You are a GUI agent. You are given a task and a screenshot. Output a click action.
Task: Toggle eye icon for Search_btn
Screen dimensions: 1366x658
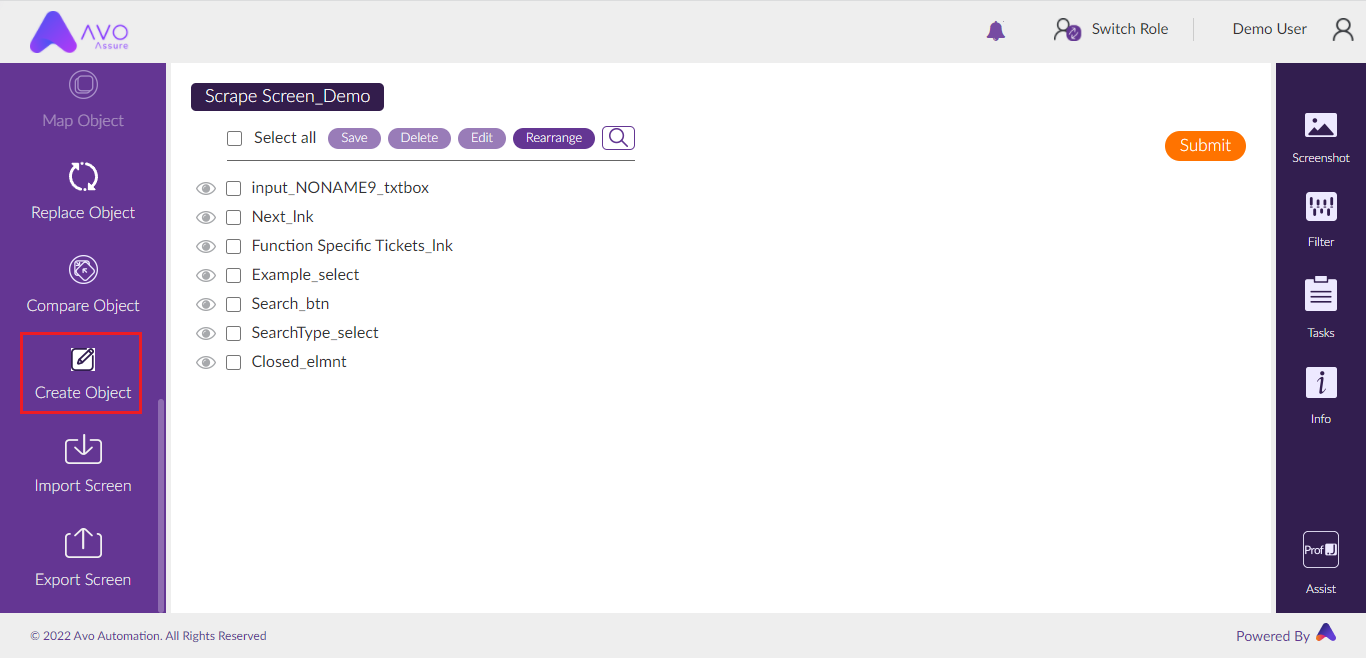pos(206,304)
